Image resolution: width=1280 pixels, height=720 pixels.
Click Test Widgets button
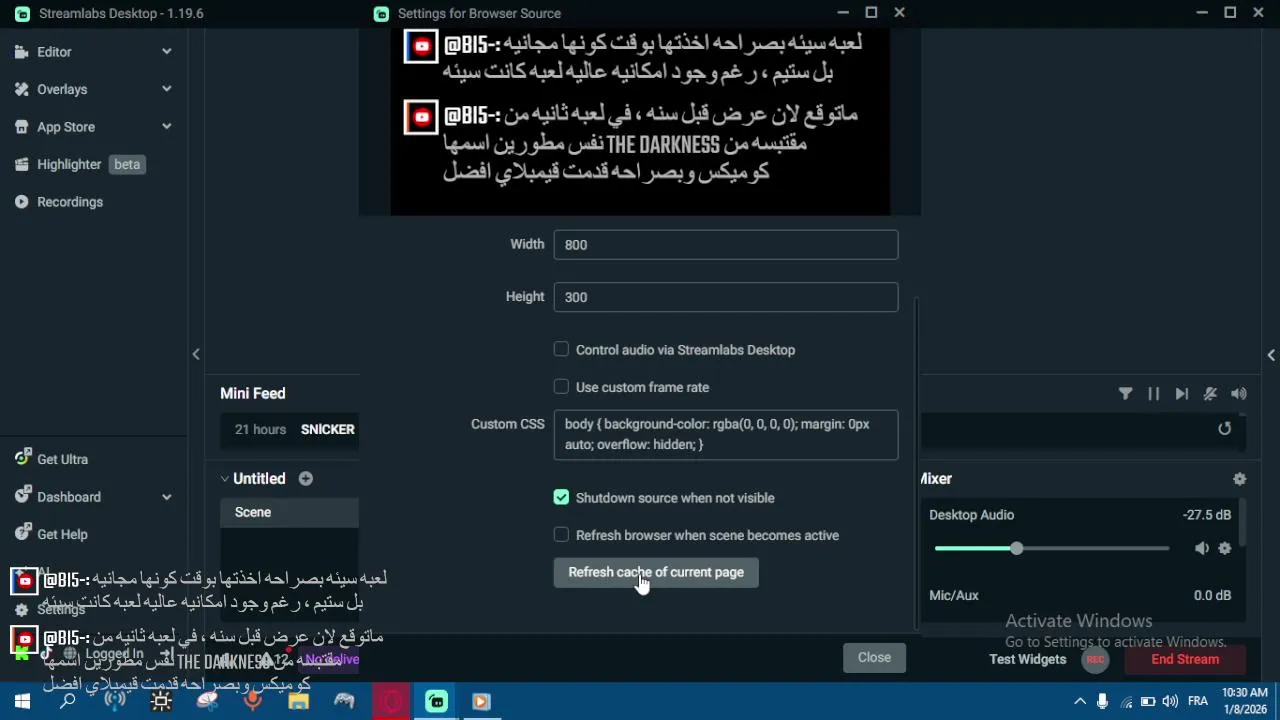[1027, 659]
